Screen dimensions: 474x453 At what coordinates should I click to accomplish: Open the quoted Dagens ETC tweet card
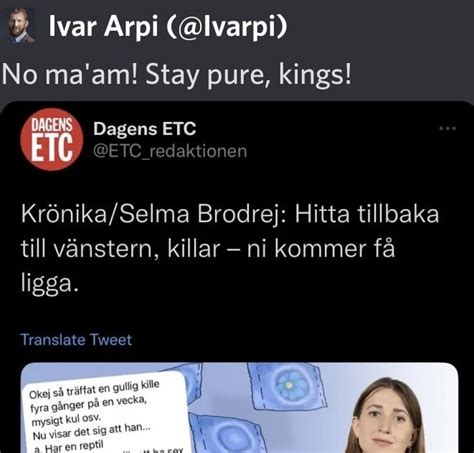237,277
